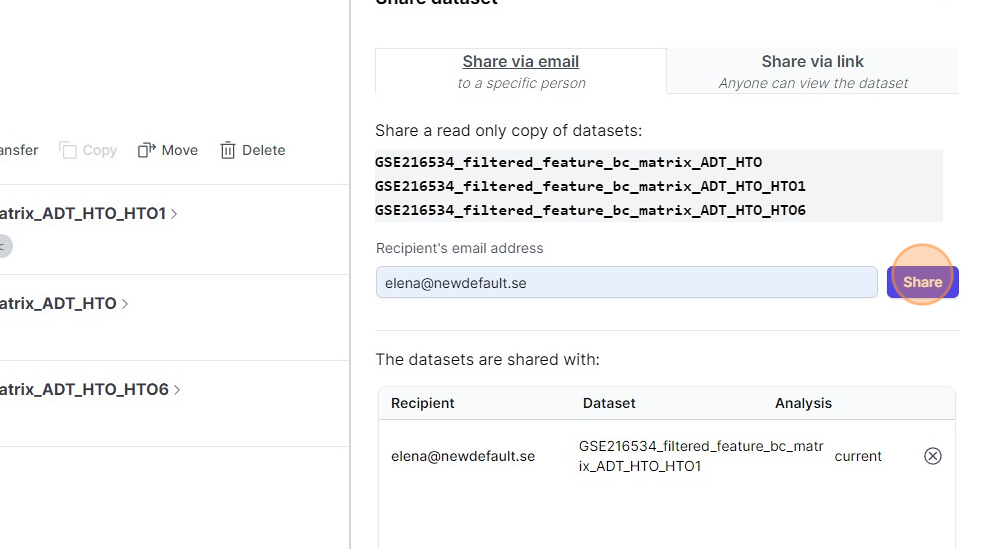The height and width of the screenshot is (549, 983).
Task: Open the Share via link tab
Action: pos(812,71)
